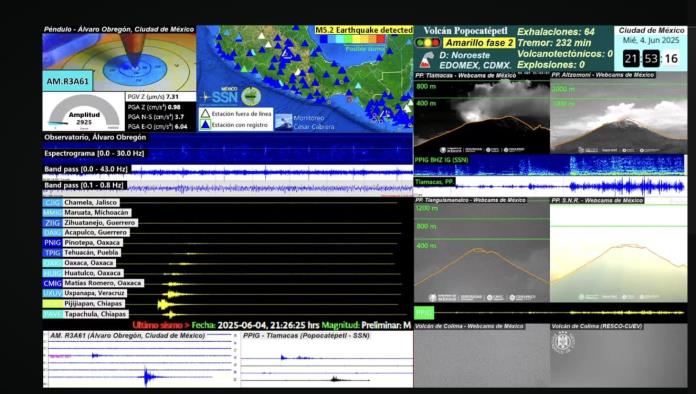The width and height of the screenshot is (696, 394).
Task: Click the traffic light alert icon for Popocatépetl
Action: pyautogui.click(x=427, y=43)
